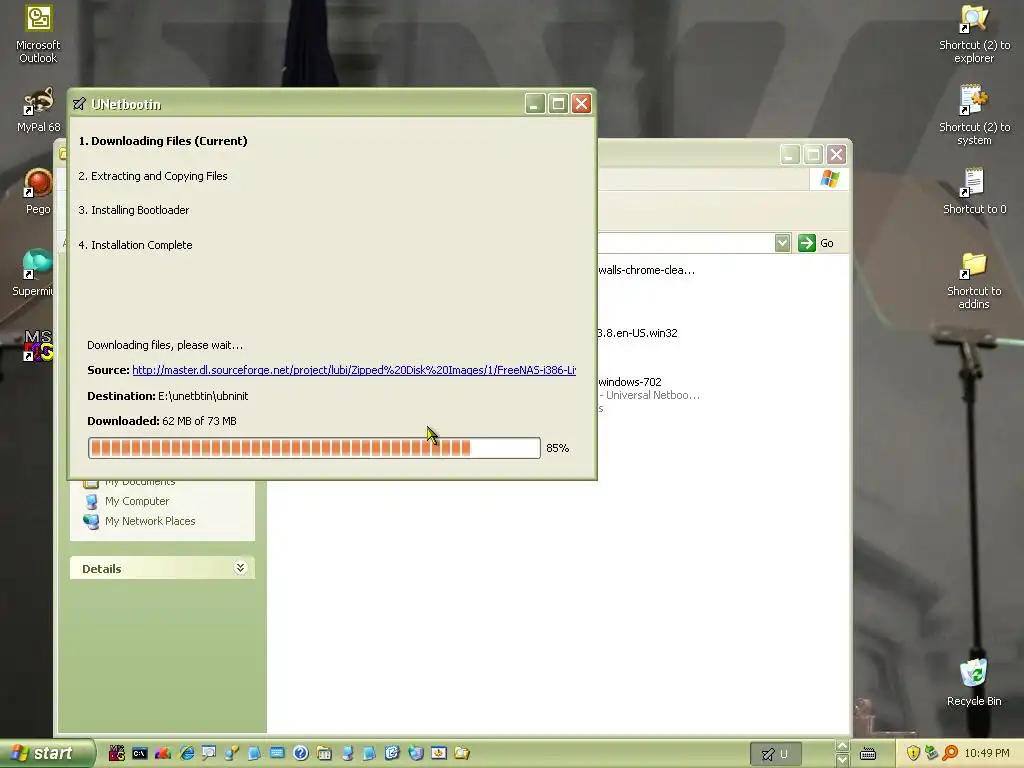The image size is (1024, 768).
Task: Click the SourceForge source download link
Action: click(x=354, y=370)
